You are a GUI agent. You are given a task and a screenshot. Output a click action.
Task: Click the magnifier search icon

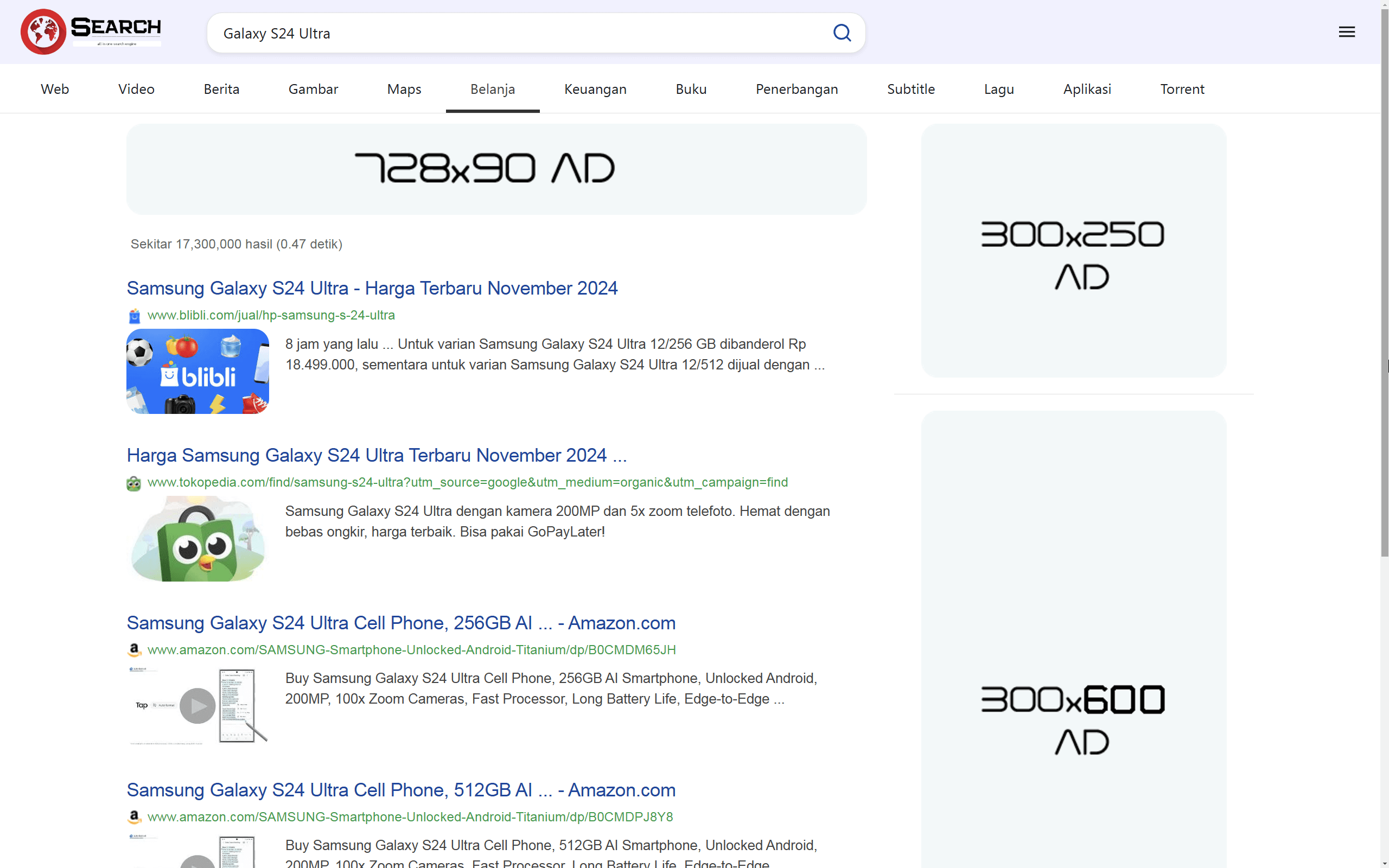[842, 33]
